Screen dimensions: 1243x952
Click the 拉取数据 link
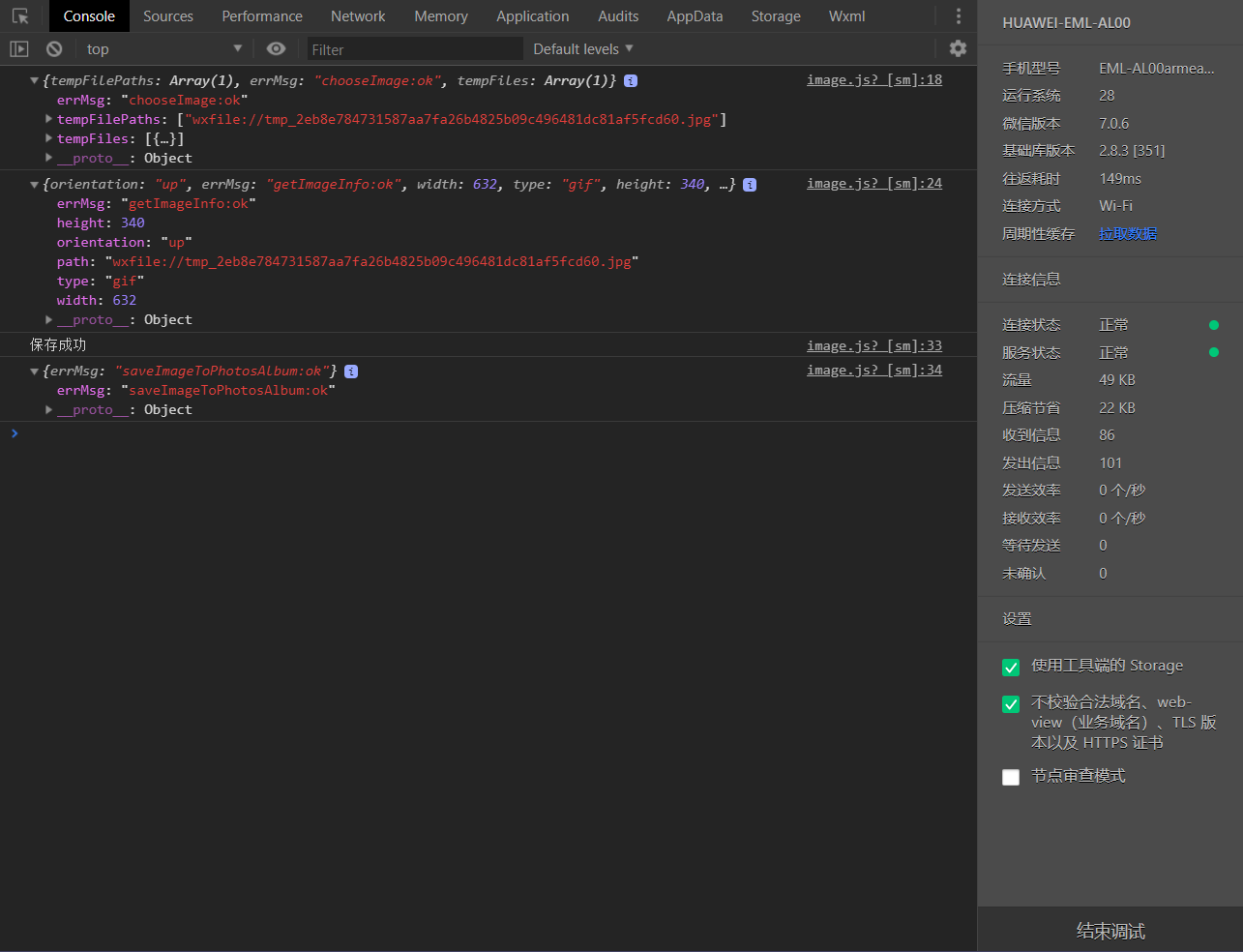[x=1128, y=234]
